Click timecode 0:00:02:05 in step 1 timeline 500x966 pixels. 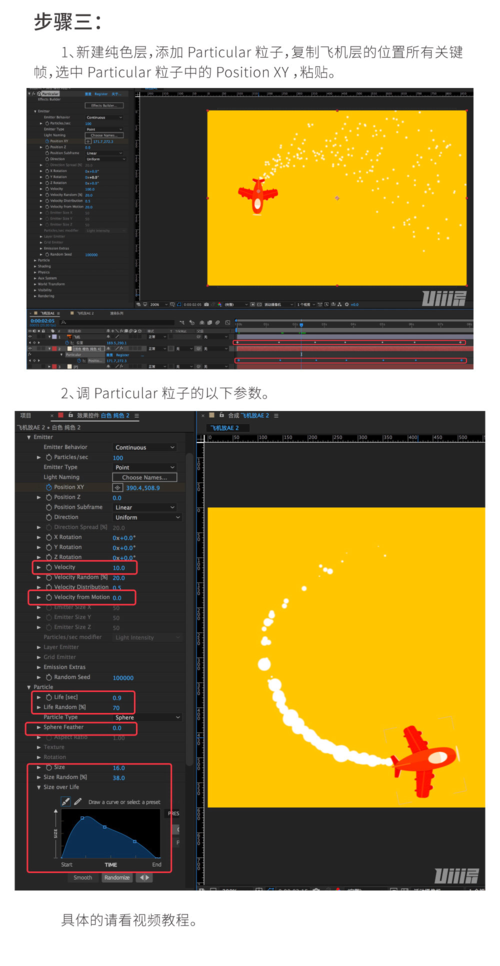coord(43,321)
